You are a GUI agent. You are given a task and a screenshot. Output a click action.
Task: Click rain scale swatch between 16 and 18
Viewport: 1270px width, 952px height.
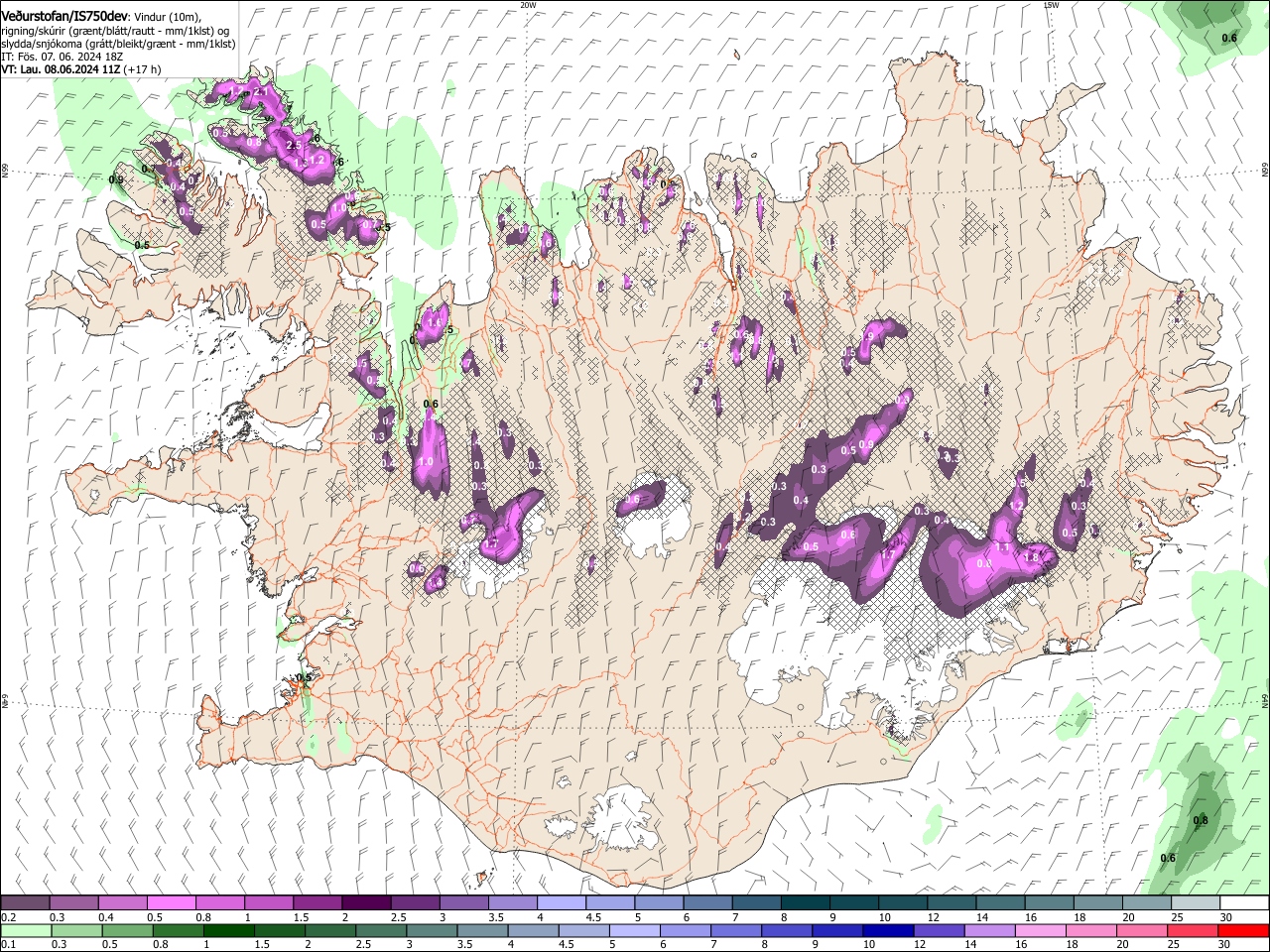1041,930
